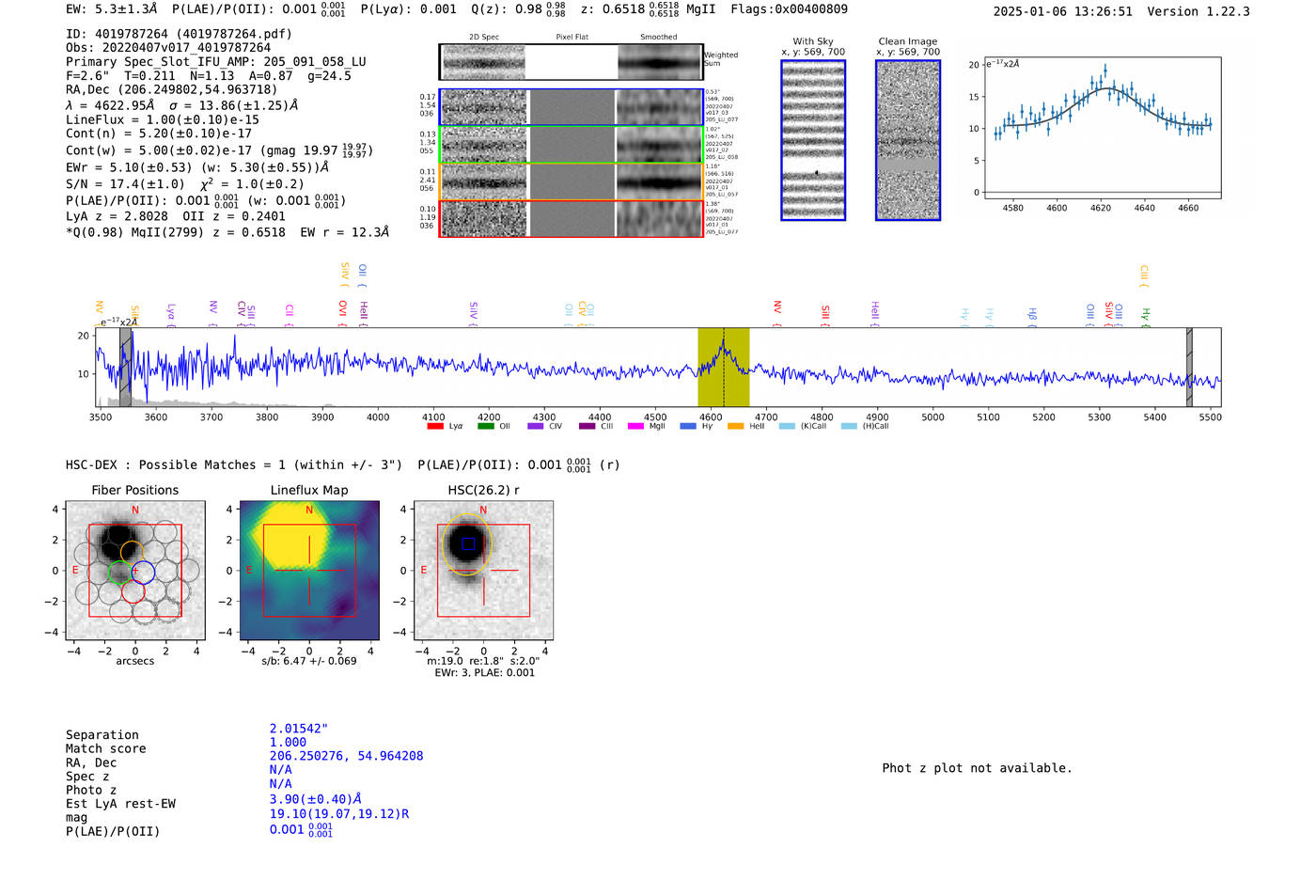Click the red OVI line label above spectrum
This screenshot has height=896, width=1316.
[x=342, y=313]
